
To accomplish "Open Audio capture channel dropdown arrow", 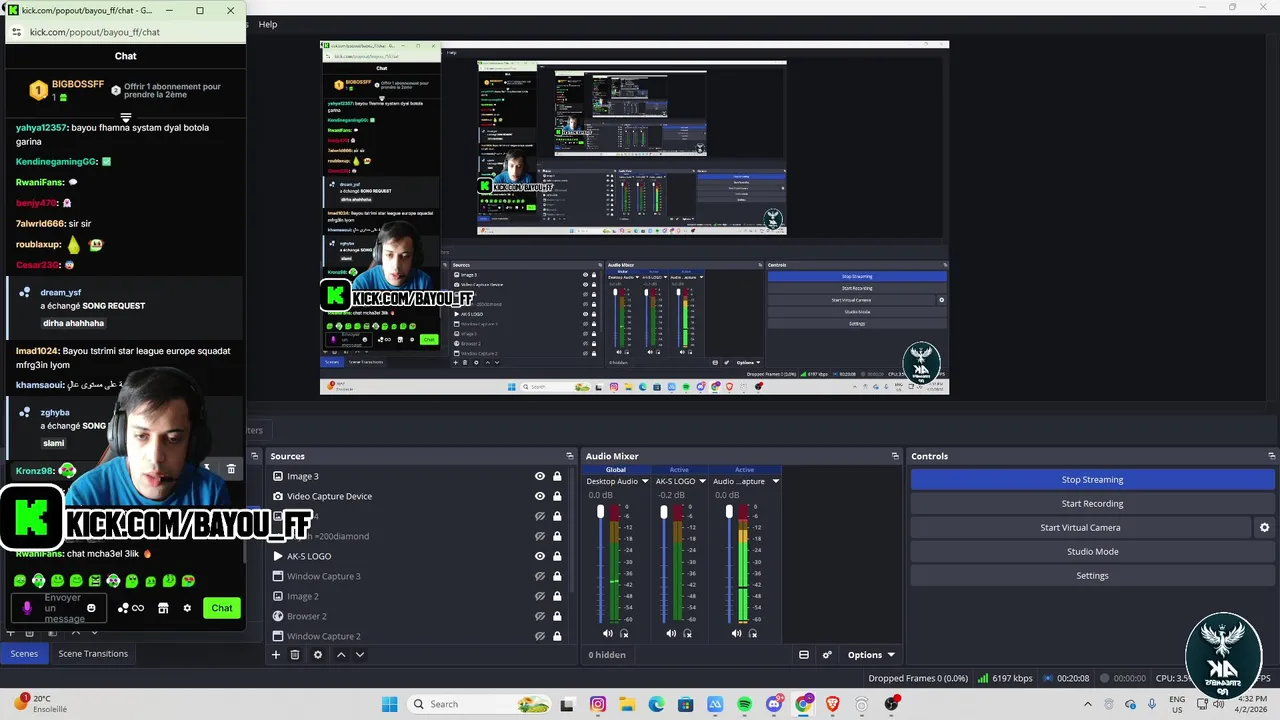I will pyautogui.click(x=775, y=481).
